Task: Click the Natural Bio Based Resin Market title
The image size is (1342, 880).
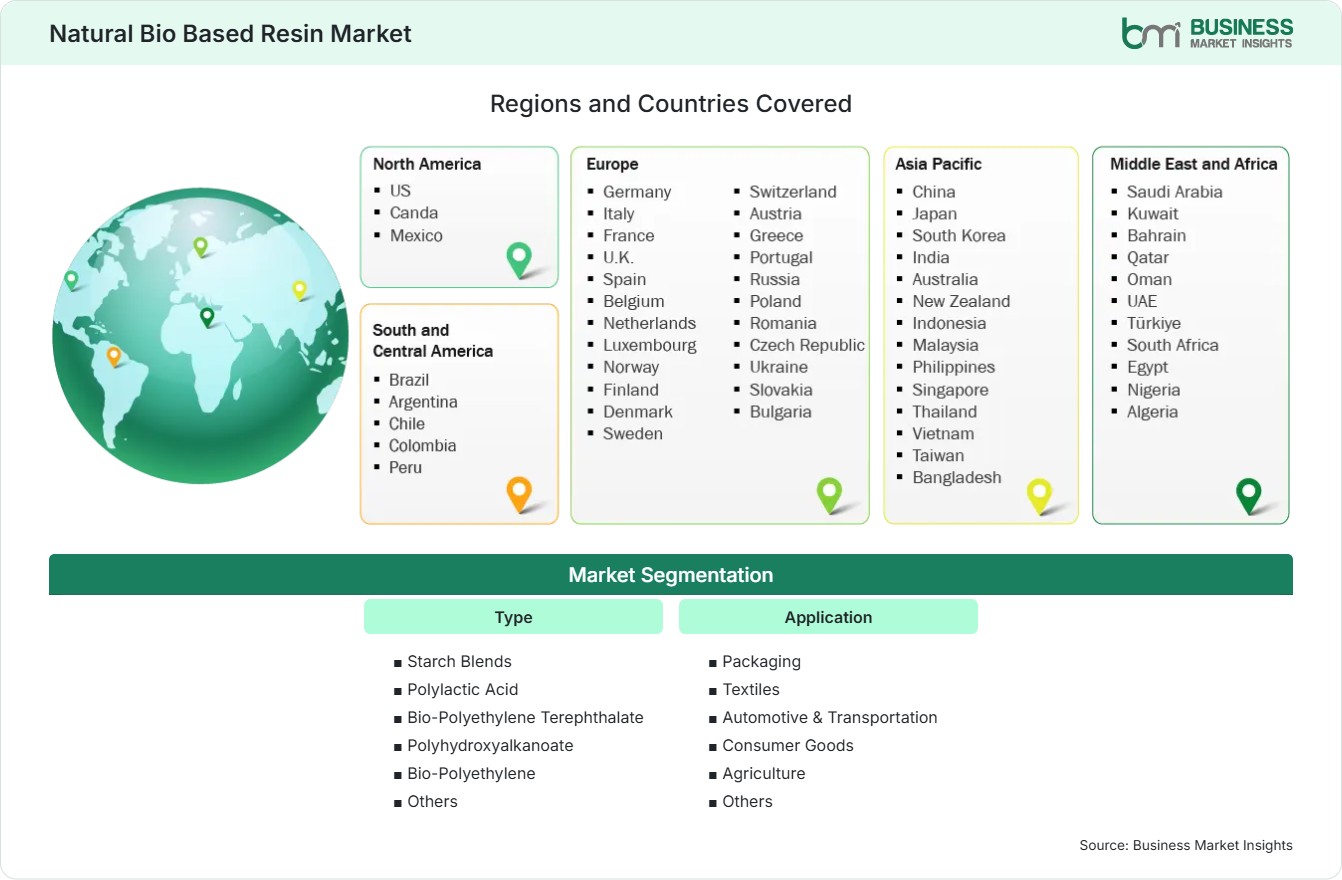Action: 230,33
